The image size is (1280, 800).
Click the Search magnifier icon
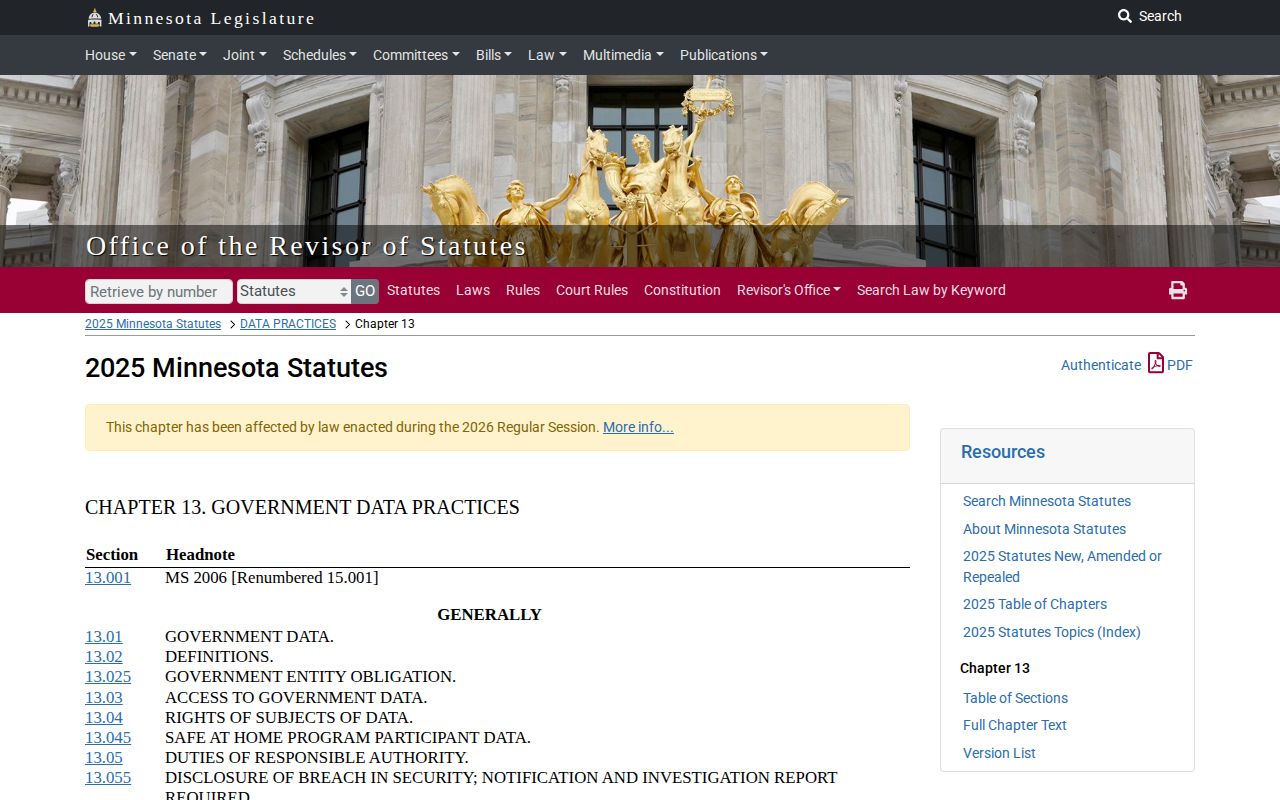[x=1125, y=16]
